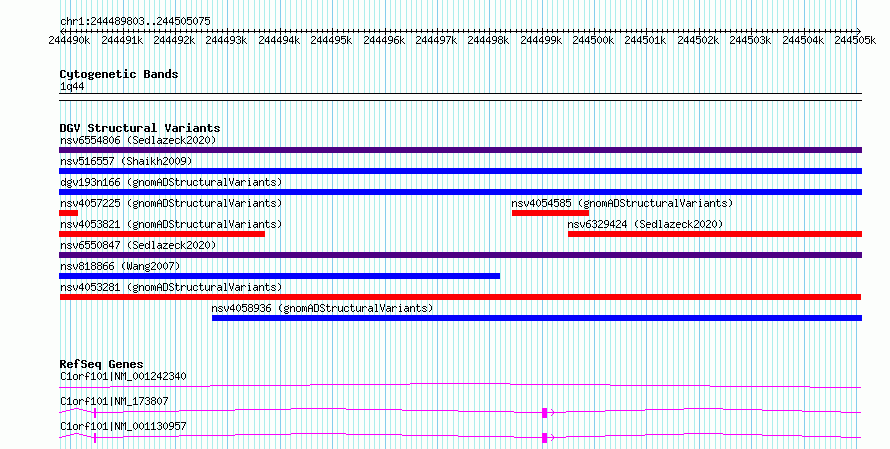The height and width of the screenshot is (449, 890).
Task: Click the 244496k ruler tick label
Action: (x=384, y=40)
